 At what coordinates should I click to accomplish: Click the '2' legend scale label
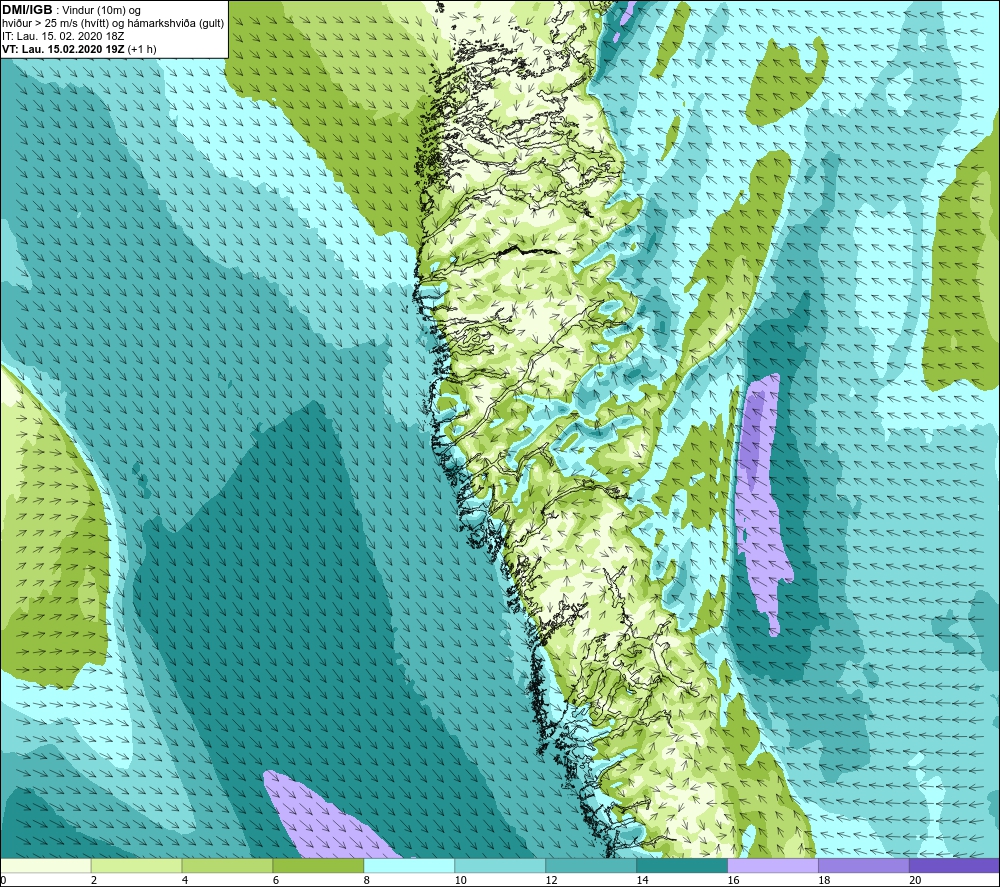[94, 880]
